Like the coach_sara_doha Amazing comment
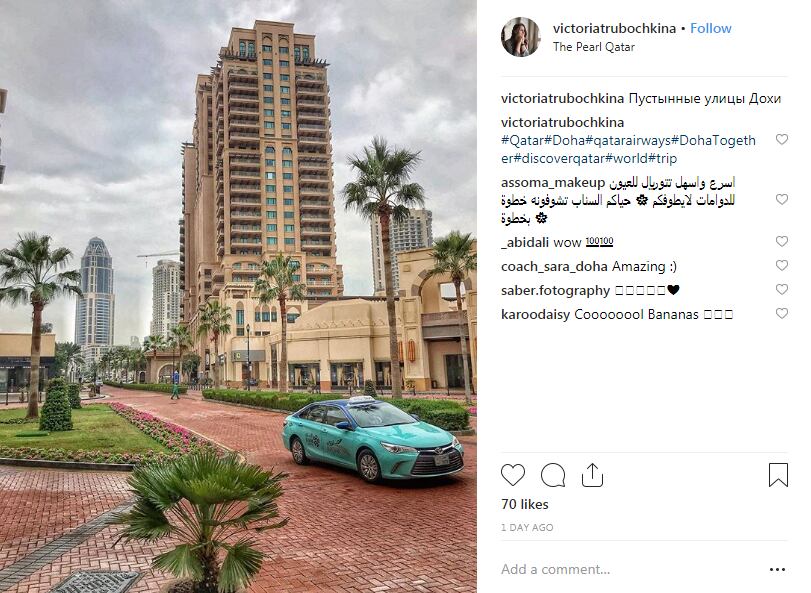Screen dimensions: 811x593 point(782,265)
